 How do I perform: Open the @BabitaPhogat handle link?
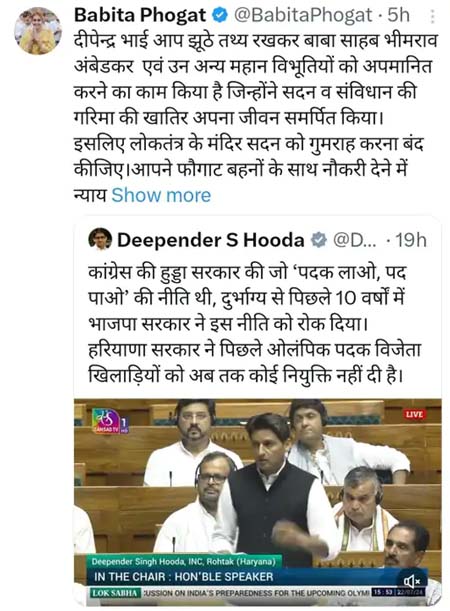pos(302,16)
